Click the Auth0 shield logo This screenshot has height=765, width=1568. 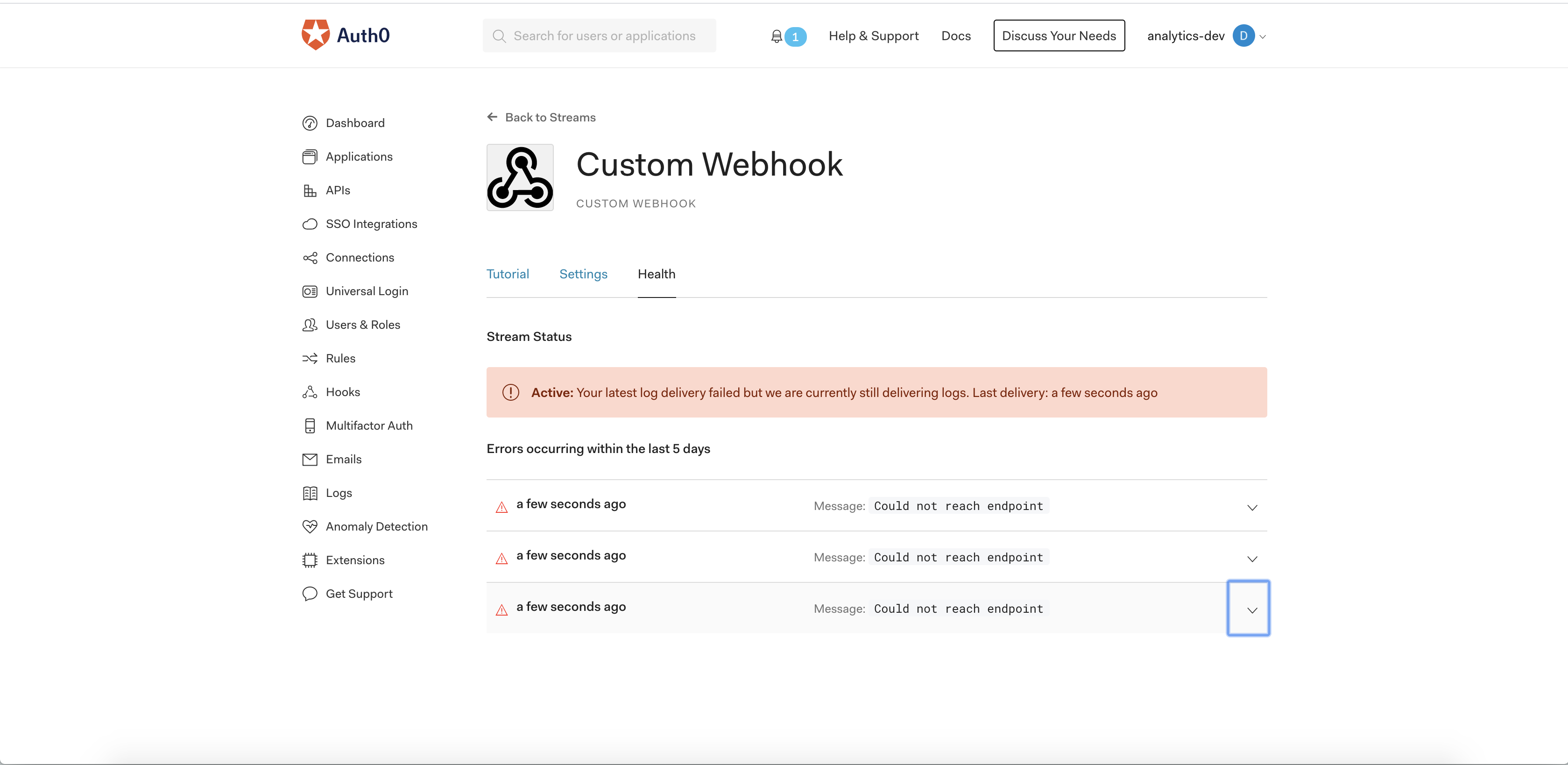(315, 35)
